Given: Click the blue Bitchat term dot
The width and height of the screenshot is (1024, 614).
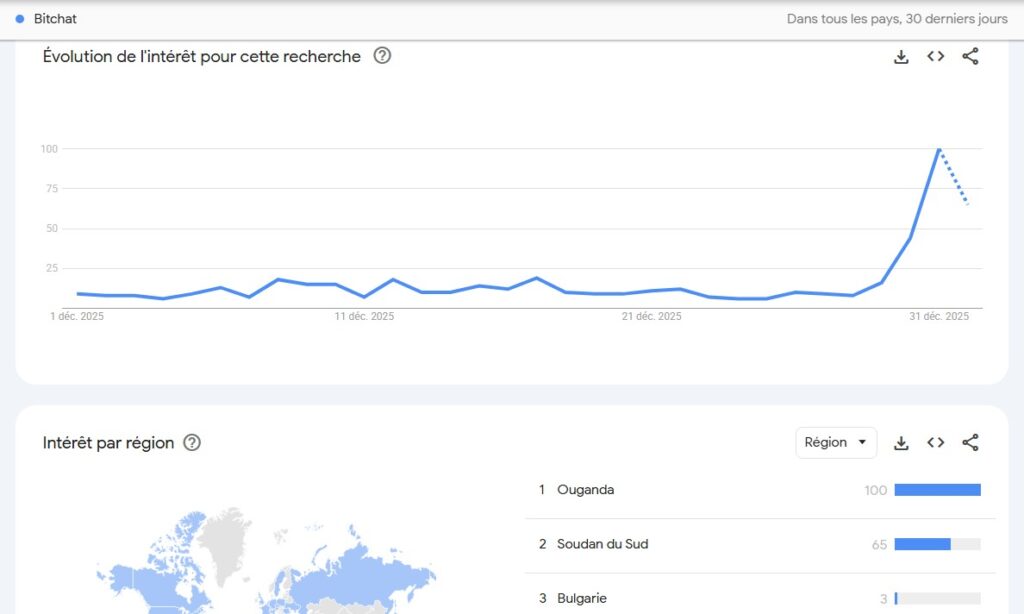Looking at the screenshot, I should tap(20, 19).
